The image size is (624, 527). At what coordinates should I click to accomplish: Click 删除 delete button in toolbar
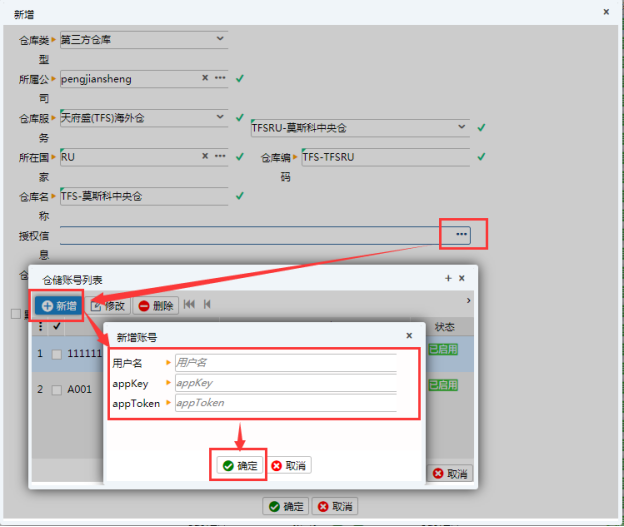pyautogui.click(x=155, y=305)
